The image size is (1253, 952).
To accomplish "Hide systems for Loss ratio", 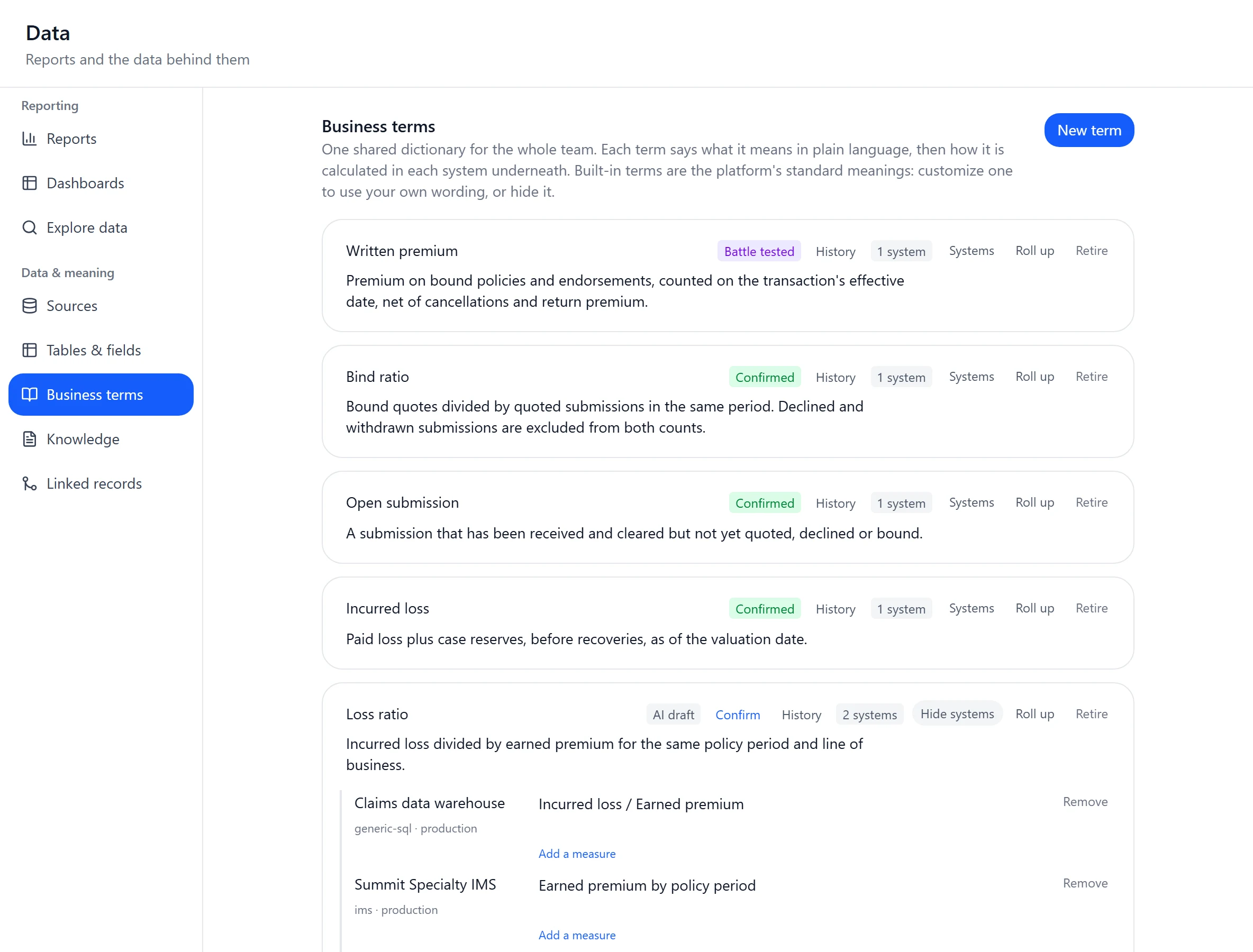I will coord(957,714).
